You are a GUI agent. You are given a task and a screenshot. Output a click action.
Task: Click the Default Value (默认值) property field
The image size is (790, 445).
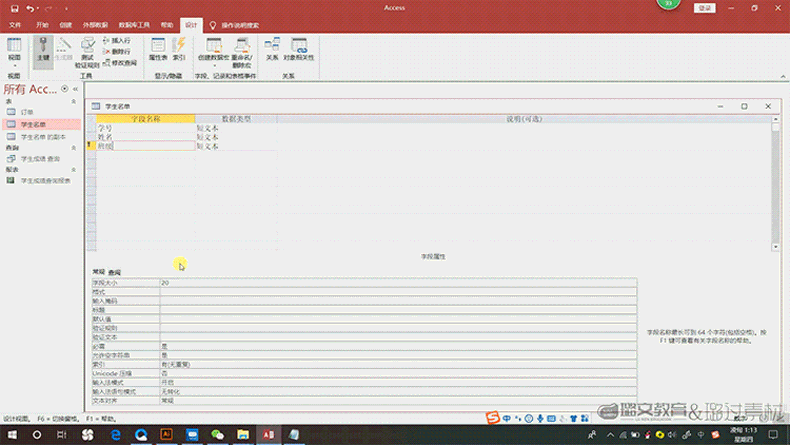point(398,319)
